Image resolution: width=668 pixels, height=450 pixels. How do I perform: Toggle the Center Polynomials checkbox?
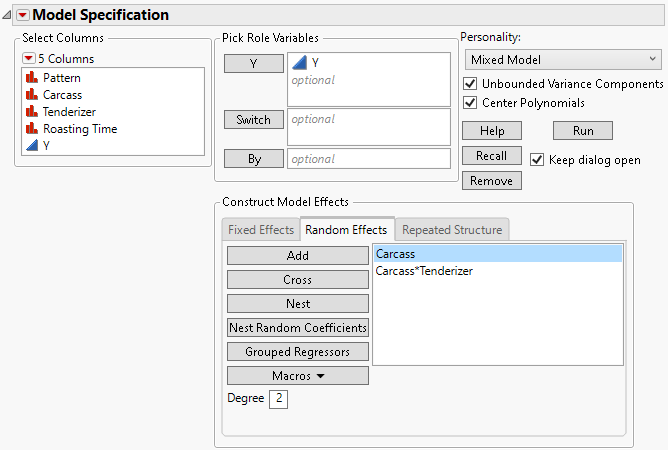[x=471, y=103]
